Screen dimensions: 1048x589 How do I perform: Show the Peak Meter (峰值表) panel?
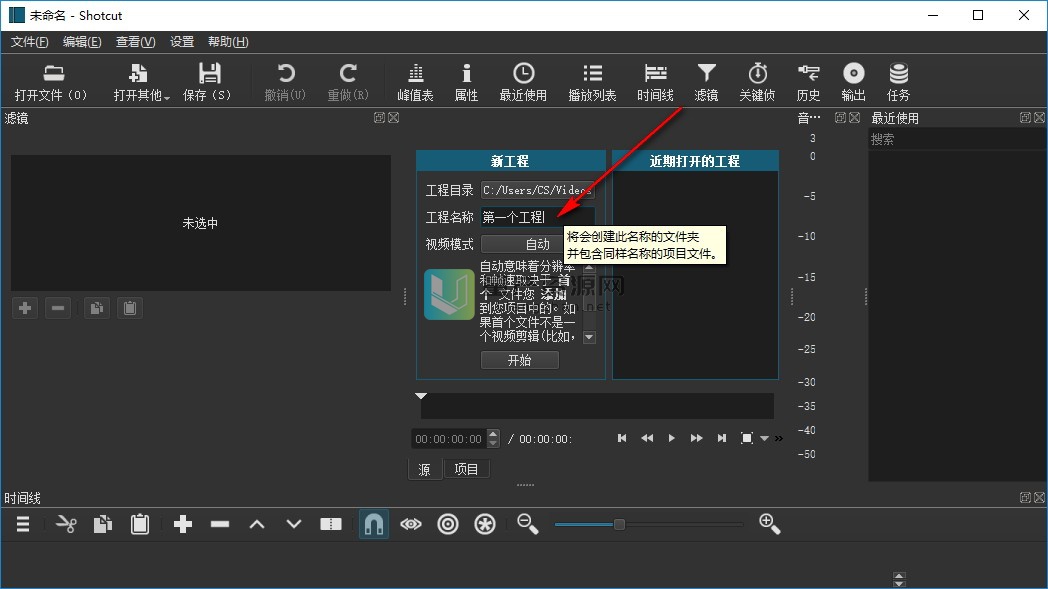point(415,82)
